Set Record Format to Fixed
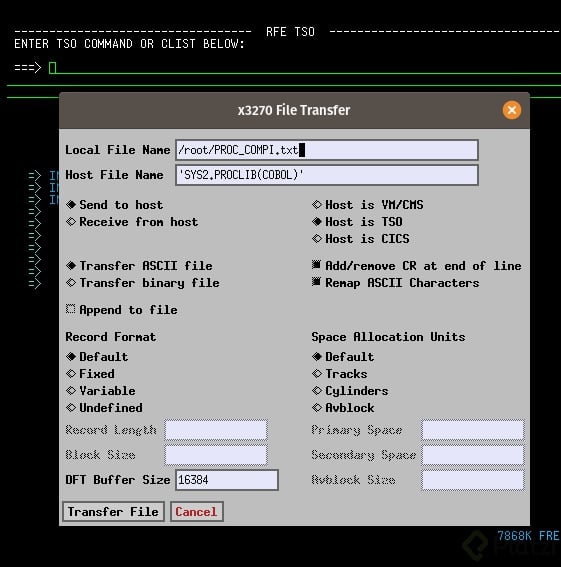This screenshot has width=561, height=567. [x=90, y=374]
